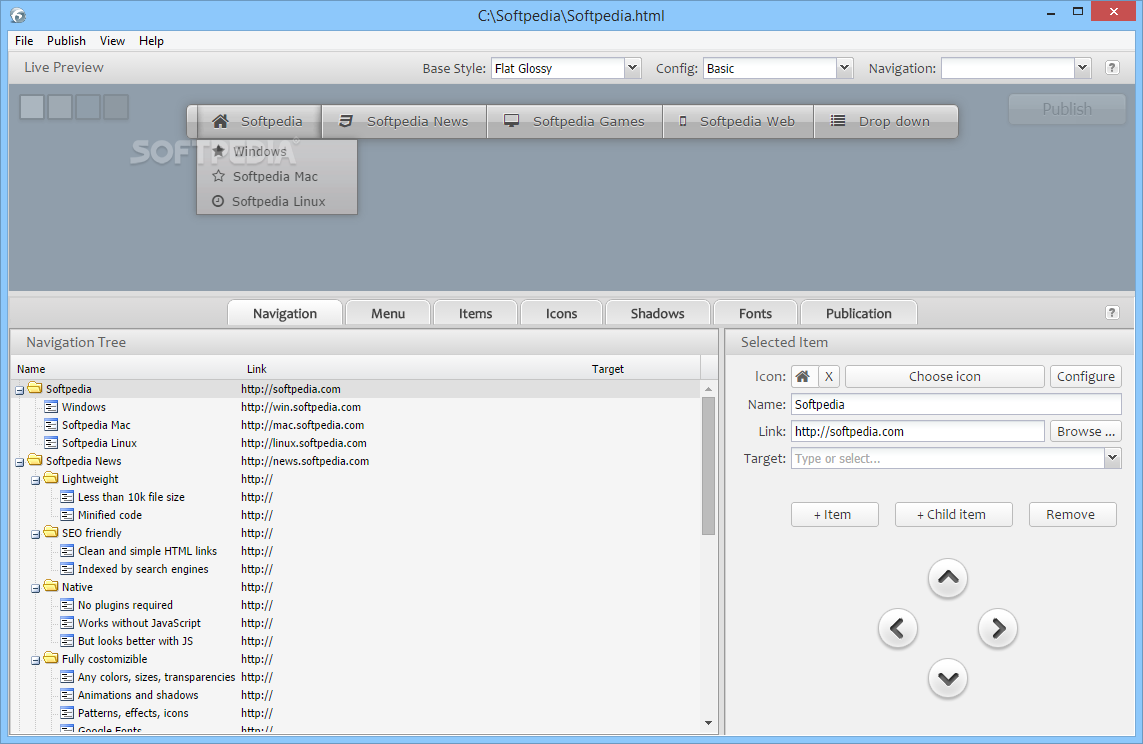Open the Target dropdown arrow

(1112, 458)
